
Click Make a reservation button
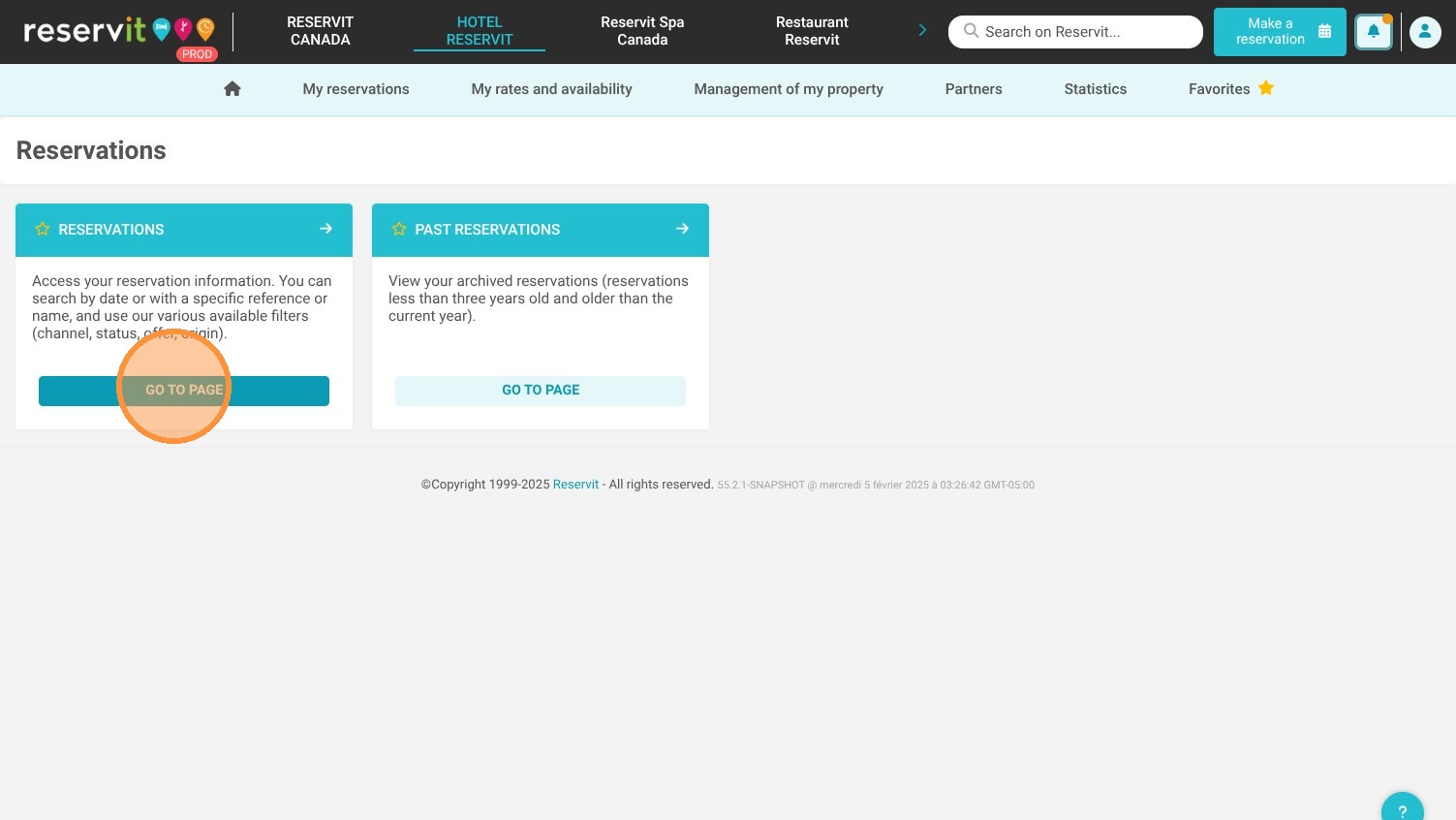[x=1280, y=32]
